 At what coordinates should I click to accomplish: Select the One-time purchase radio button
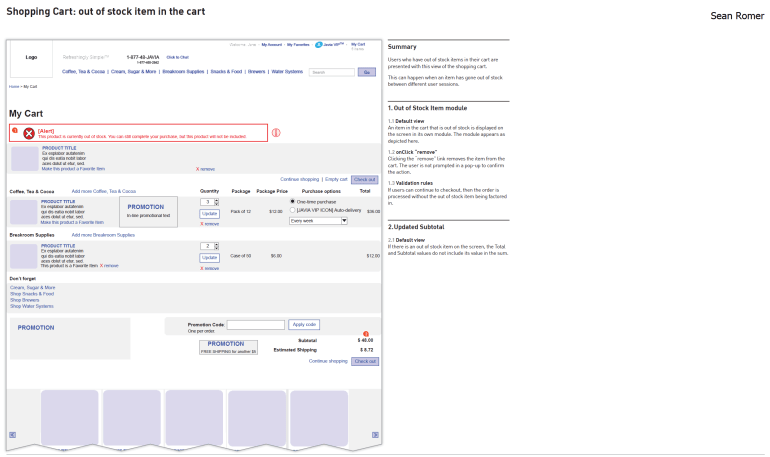coord(293,202)
